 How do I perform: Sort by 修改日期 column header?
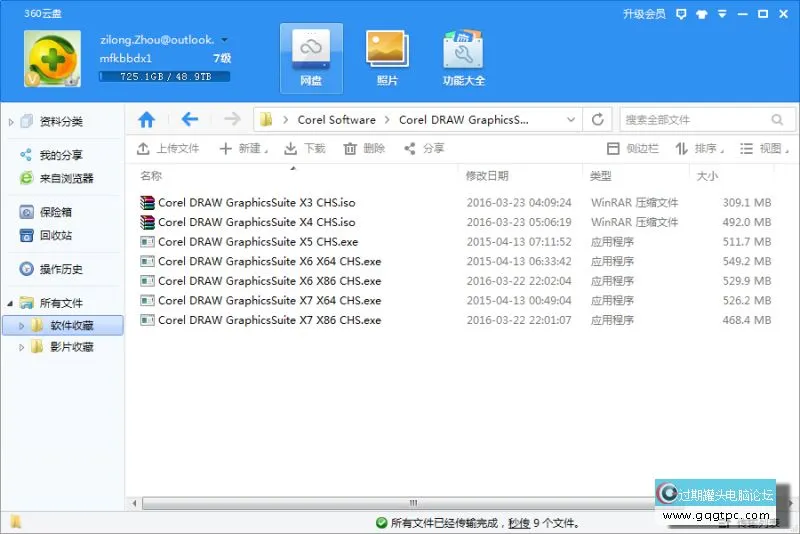[487, 176]
